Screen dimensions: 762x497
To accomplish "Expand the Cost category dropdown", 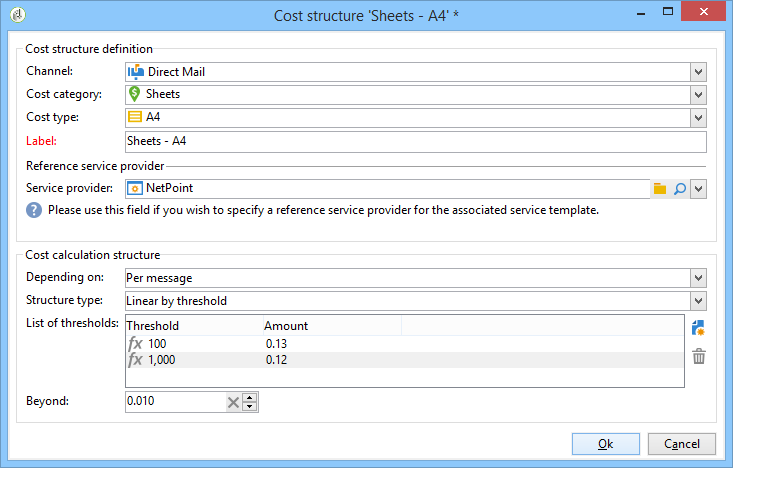I will pos(698,95).
